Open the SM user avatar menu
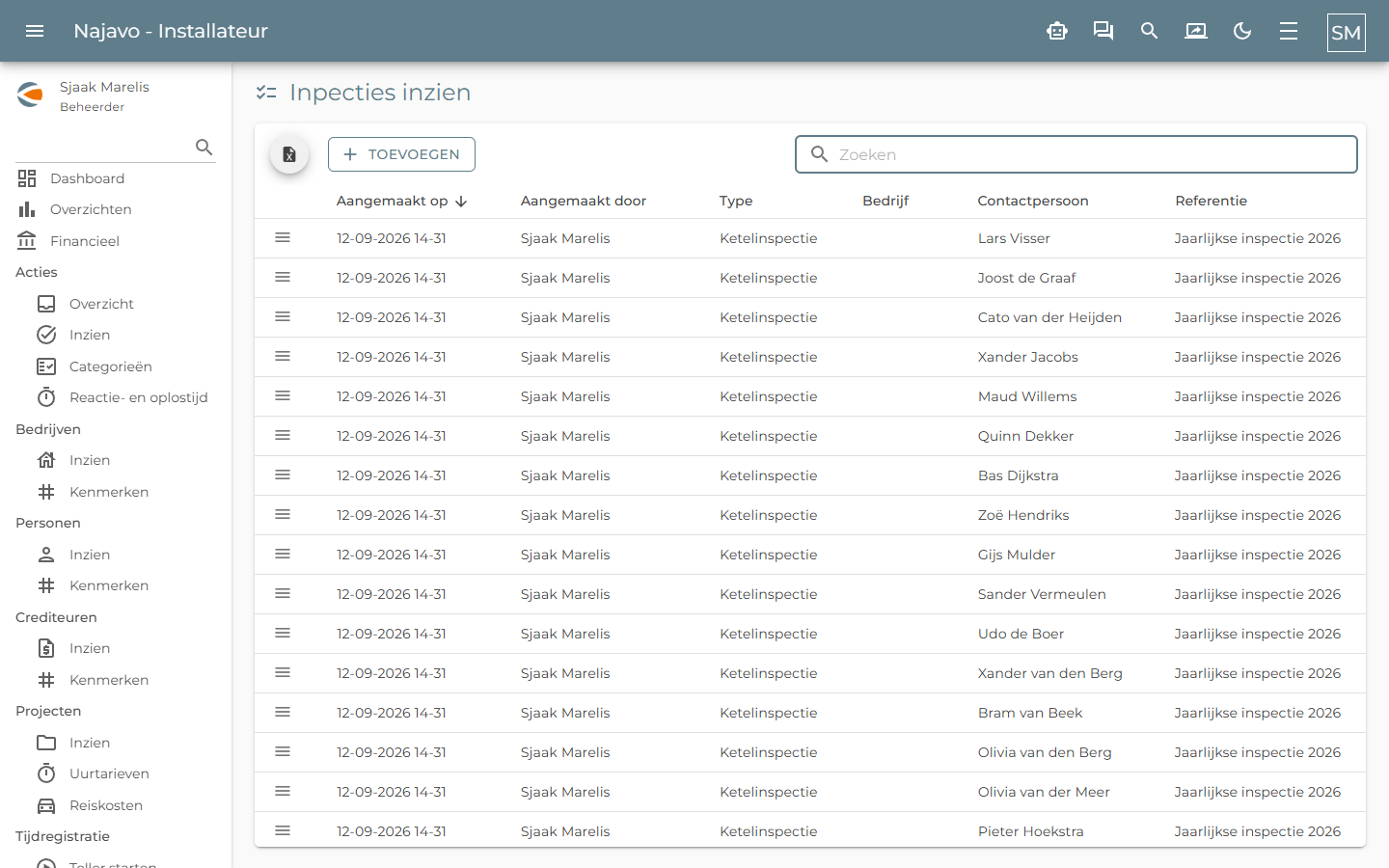The width and height of the screenshot is (1389, 868). (1347, 33)
